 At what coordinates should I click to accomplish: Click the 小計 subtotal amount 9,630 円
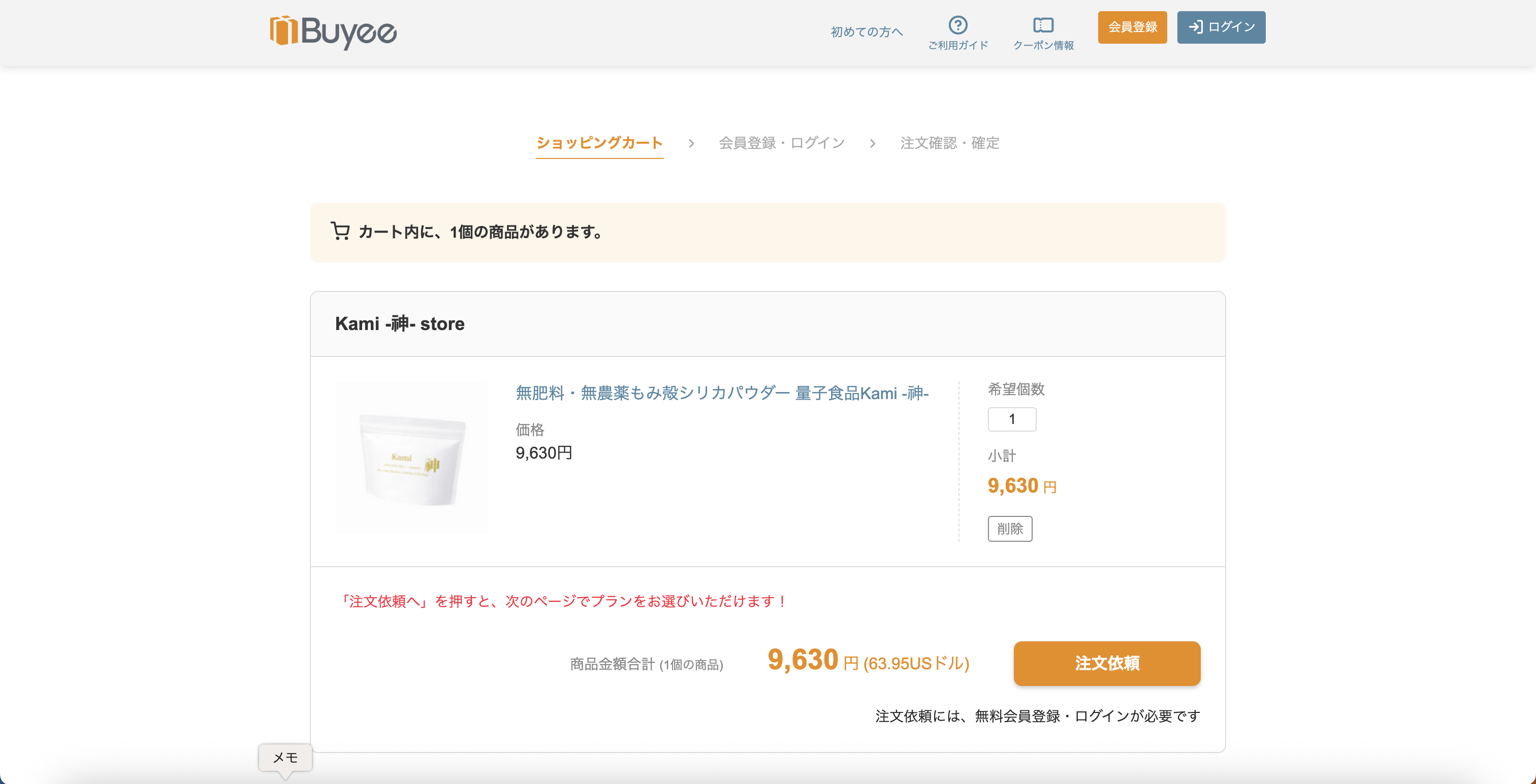coord(1022,486)
